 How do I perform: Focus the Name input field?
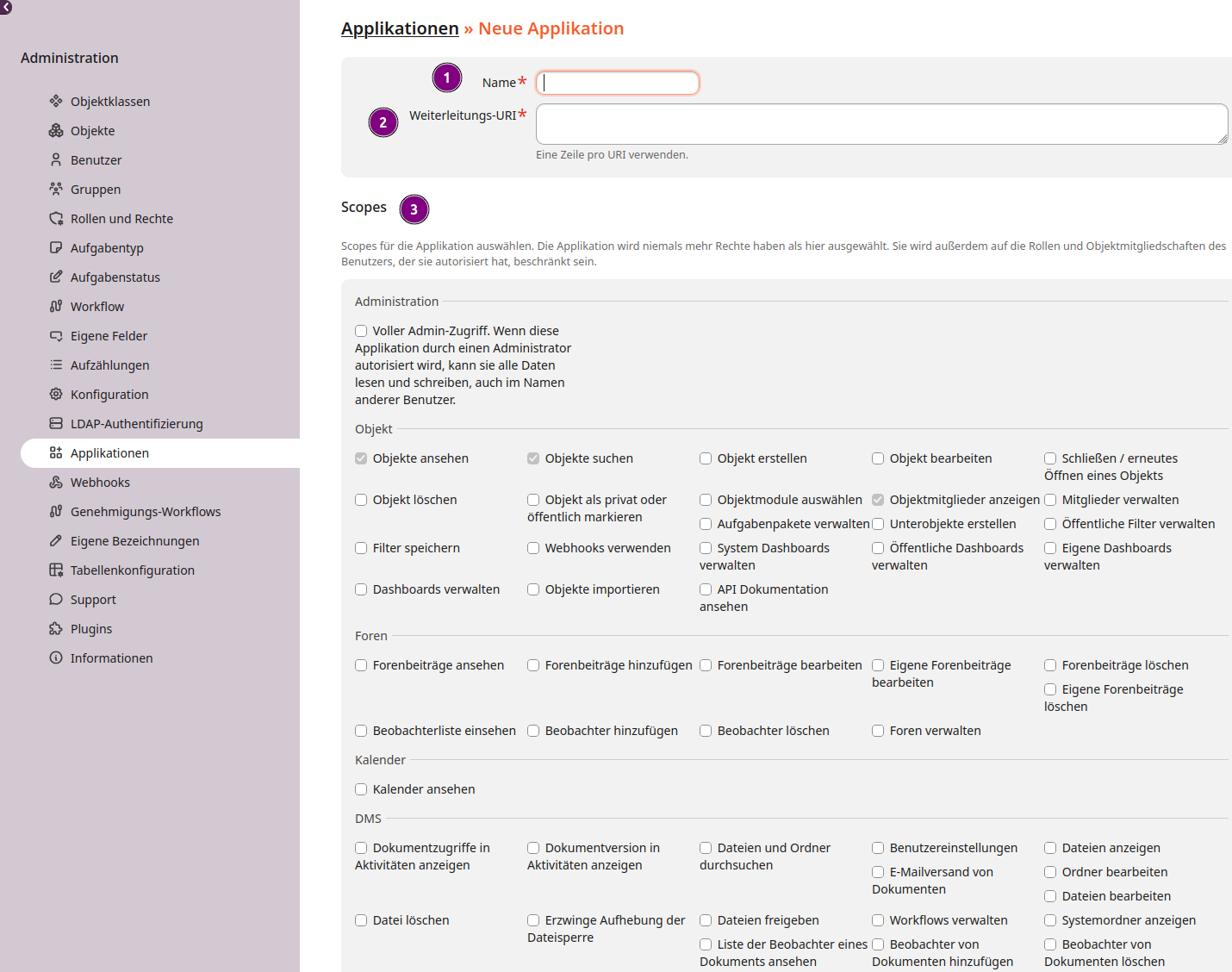(618, 83)
